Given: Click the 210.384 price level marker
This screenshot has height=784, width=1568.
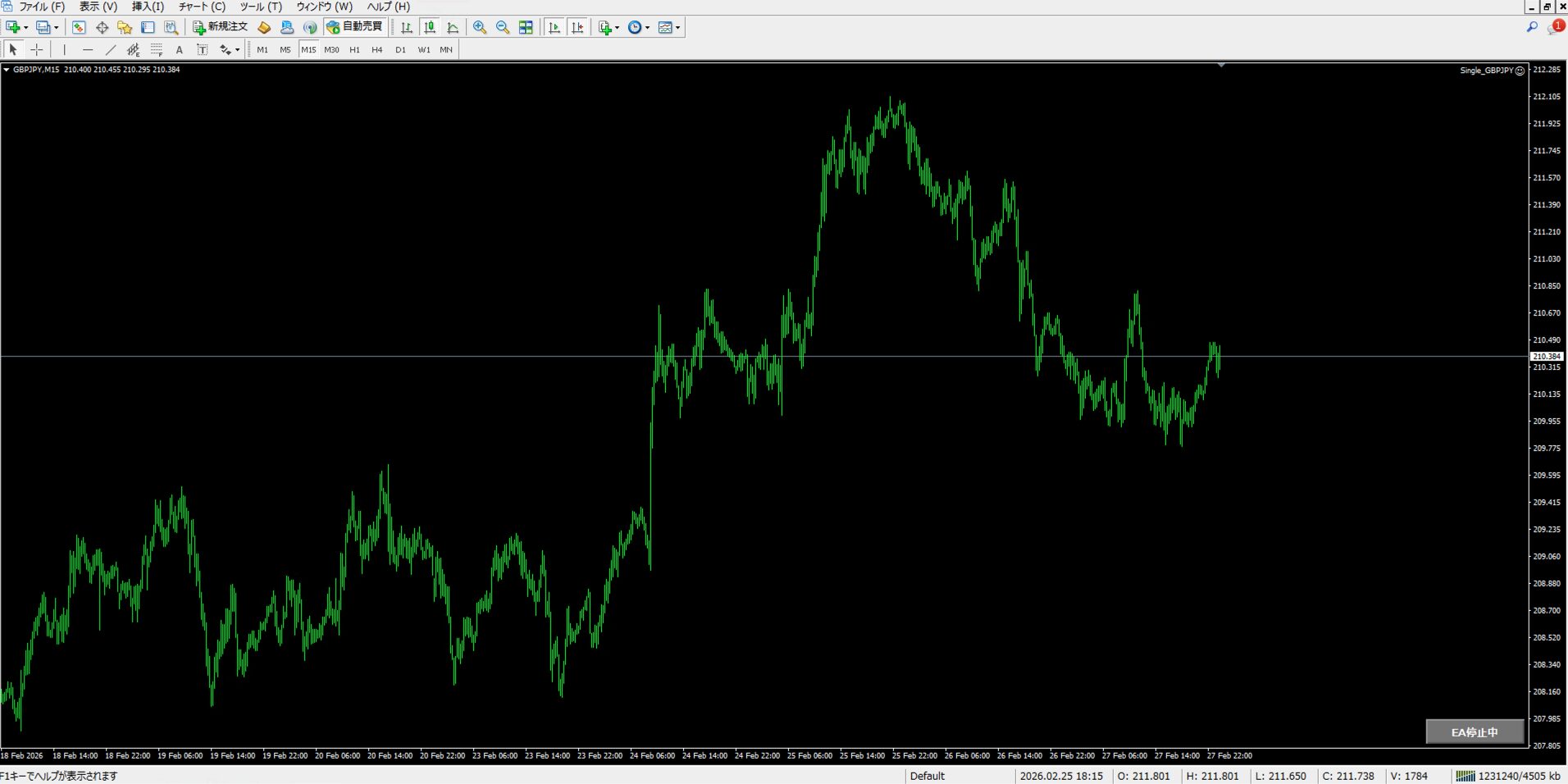Looking at the screenshot, I should [1547, 357].
